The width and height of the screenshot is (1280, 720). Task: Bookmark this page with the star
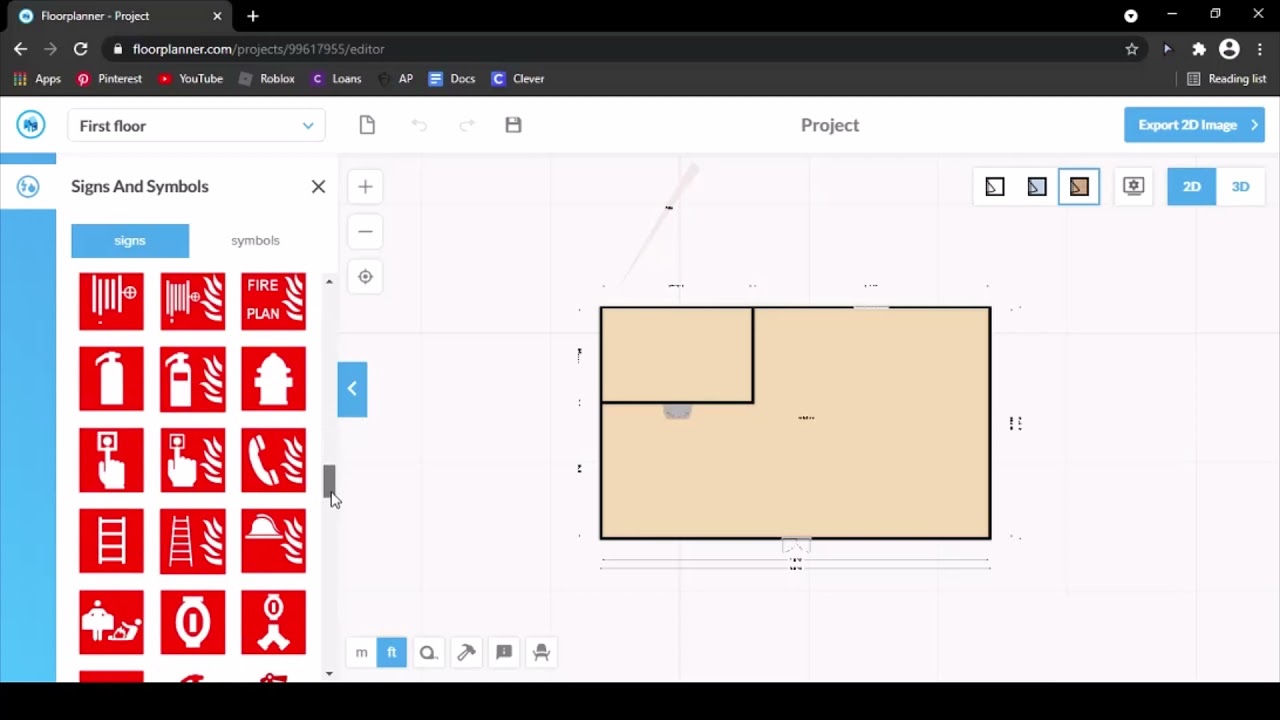click(x=1132, y=49)
